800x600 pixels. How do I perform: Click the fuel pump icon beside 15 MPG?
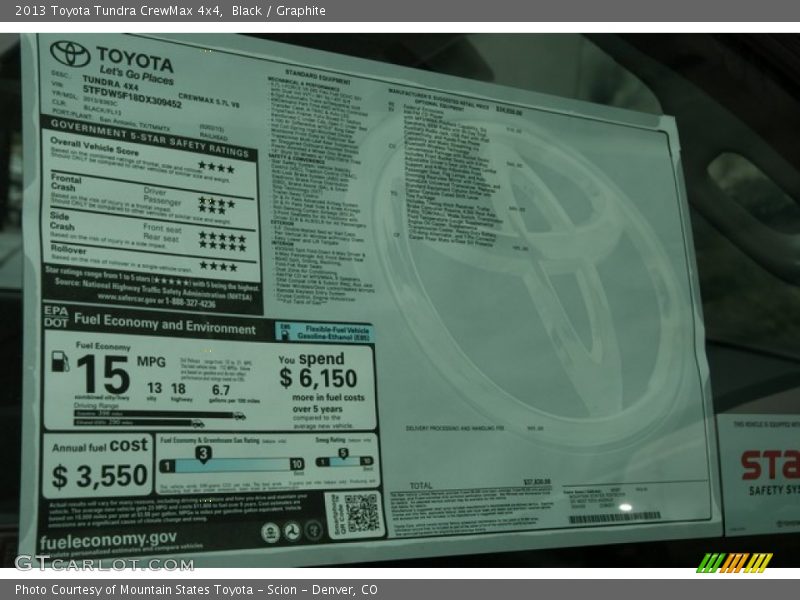pyautogui.click(x=60, y=361)
